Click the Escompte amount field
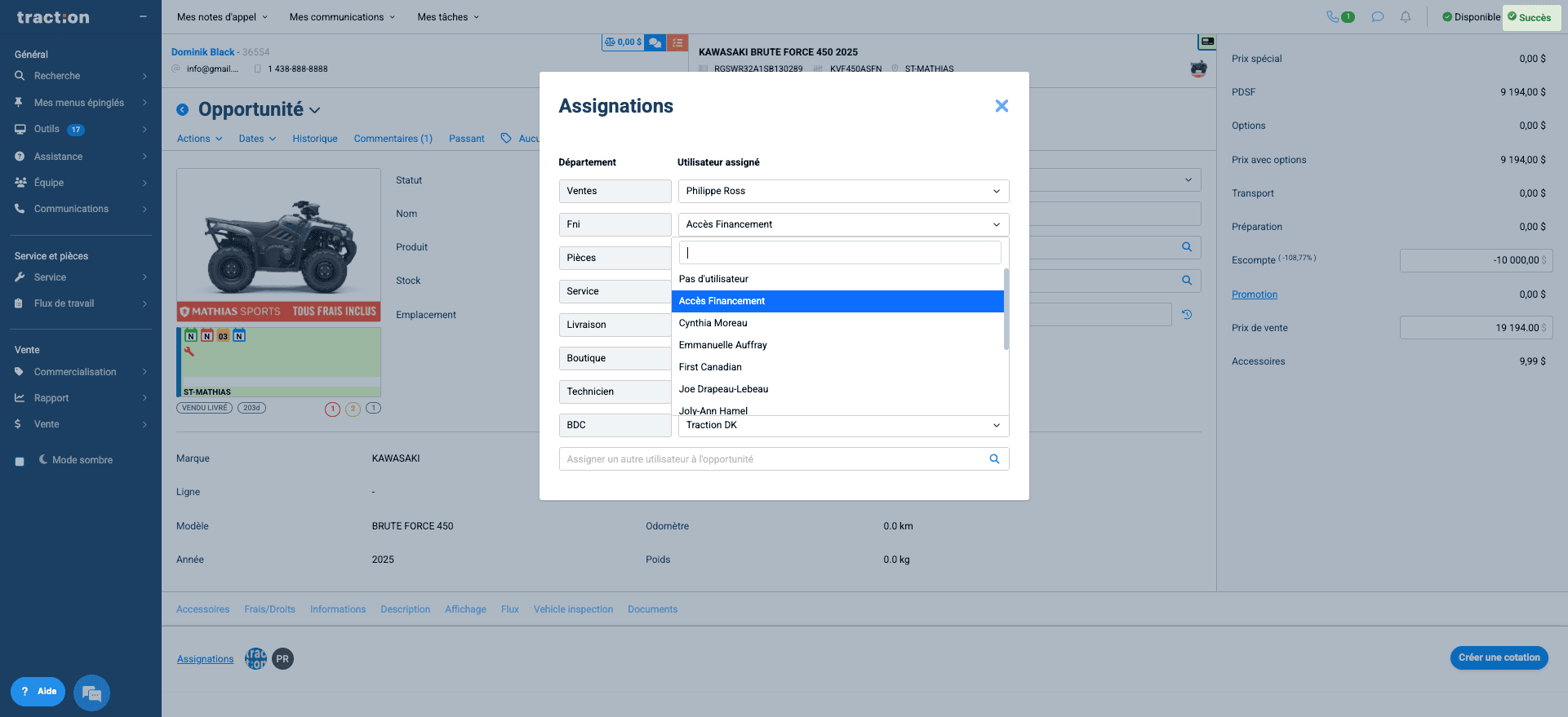Screen dimensions: 1568x717 coord(1476,260)
